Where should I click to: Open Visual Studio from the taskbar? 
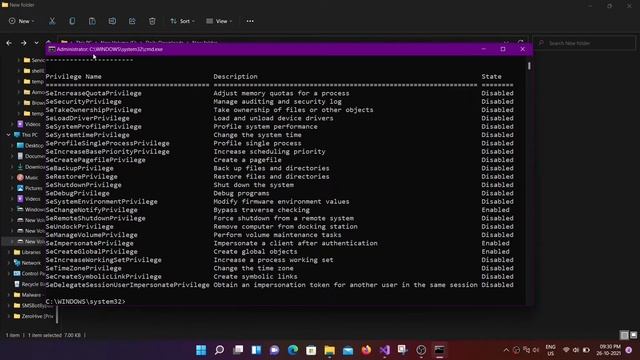[x=384, y=350]
